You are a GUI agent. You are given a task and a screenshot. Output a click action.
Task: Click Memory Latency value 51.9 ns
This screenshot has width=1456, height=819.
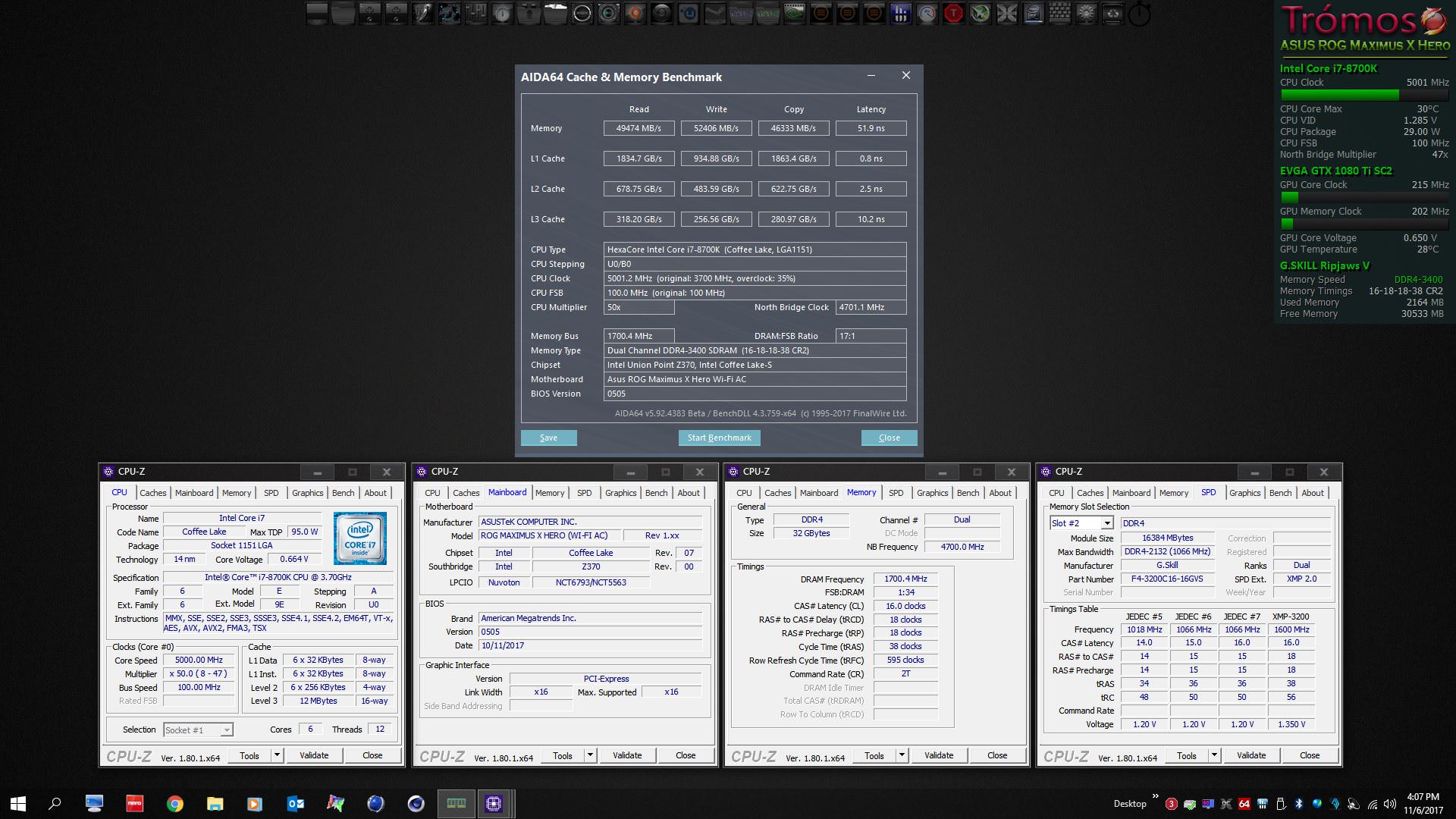(x=871, y=128)
